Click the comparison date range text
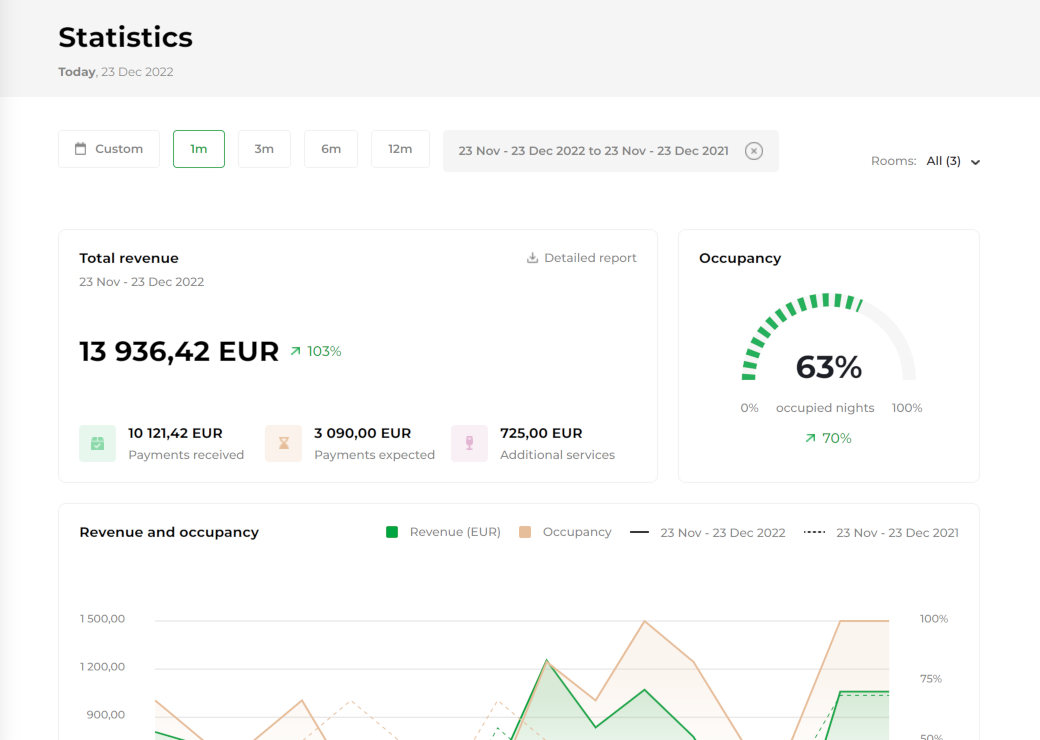This screenshot has width=1040, height=740. click(593, 151)
